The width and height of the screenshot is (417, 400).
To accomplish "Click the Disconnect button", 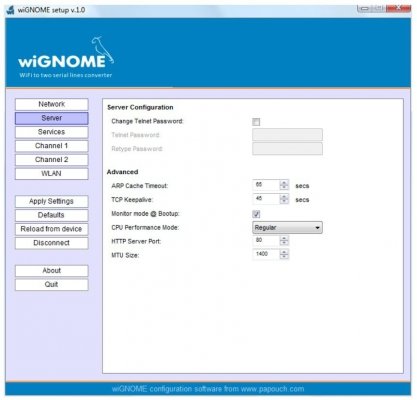I will coord(52,243).
